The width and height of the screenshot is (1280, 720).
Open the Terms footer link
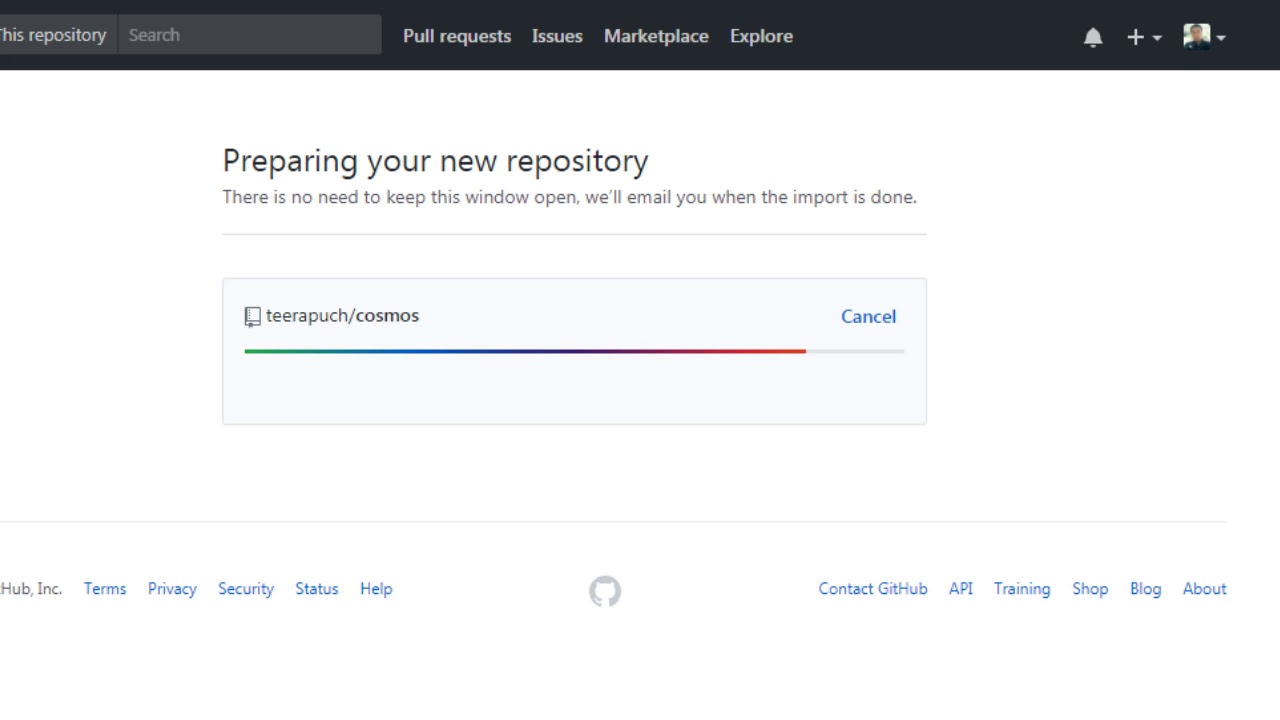click(105, 589)
